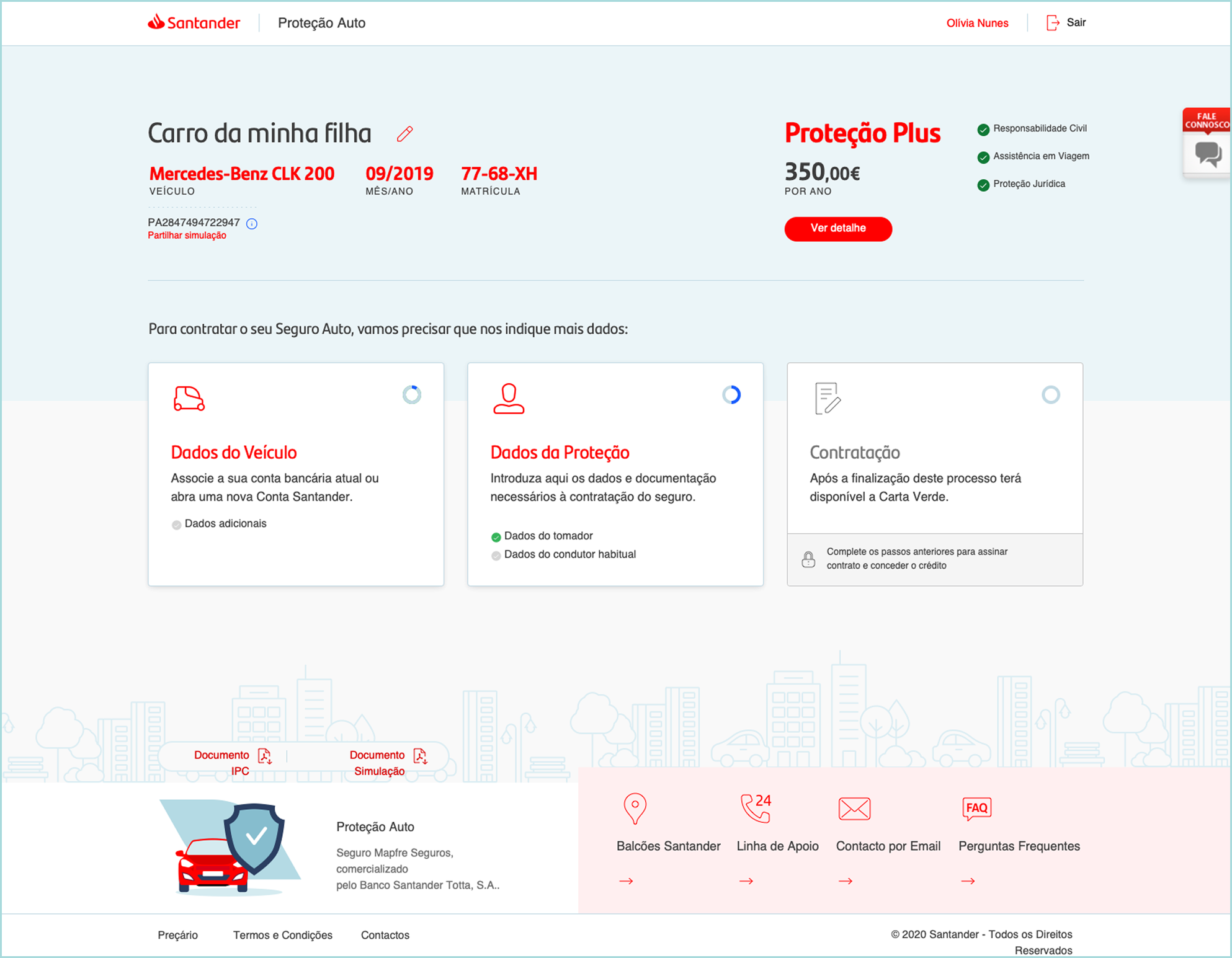Download the Documento IPC PDF icon

point(265,756)
